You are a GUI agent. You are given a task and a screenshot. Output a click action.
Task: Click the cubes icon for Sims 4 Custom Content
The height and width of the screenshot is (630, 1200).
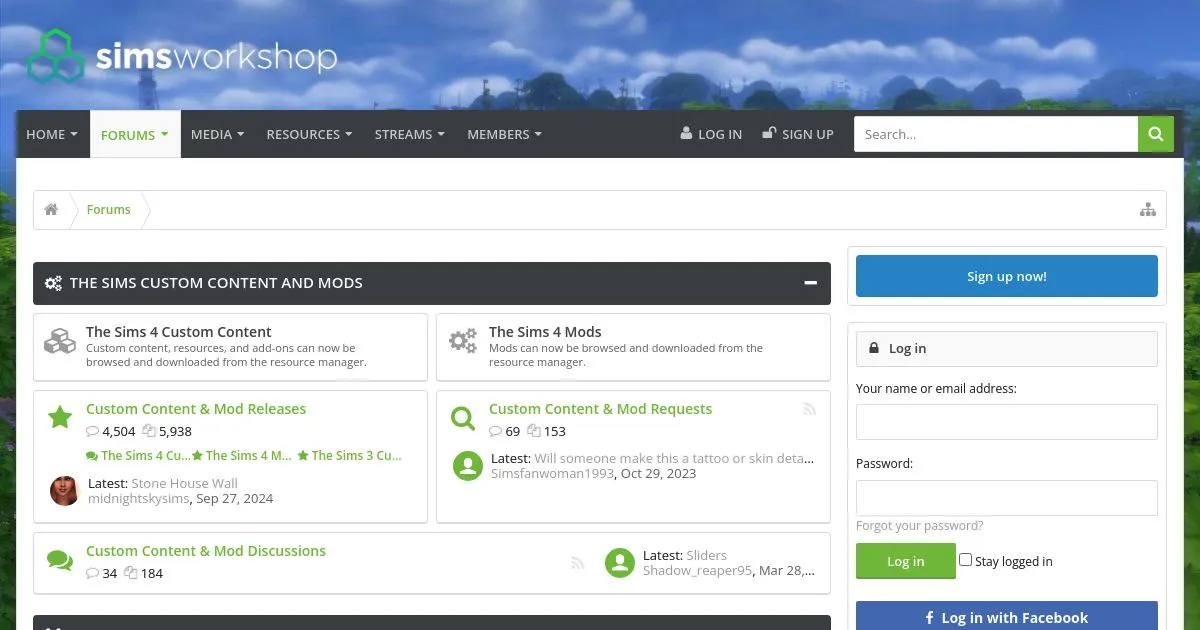coord(60,341)
